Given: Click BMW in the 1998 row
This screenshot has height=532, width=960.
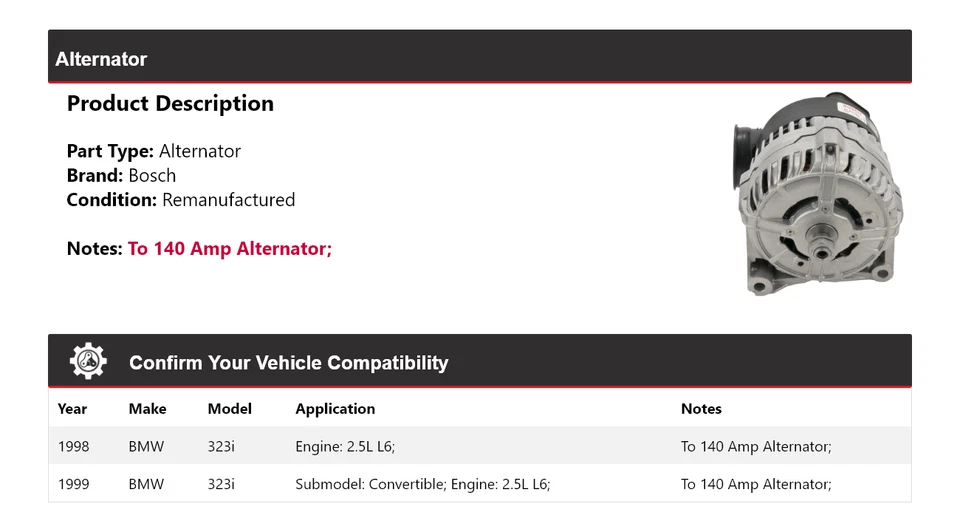Looking at the screenshot, I should 146,446.
